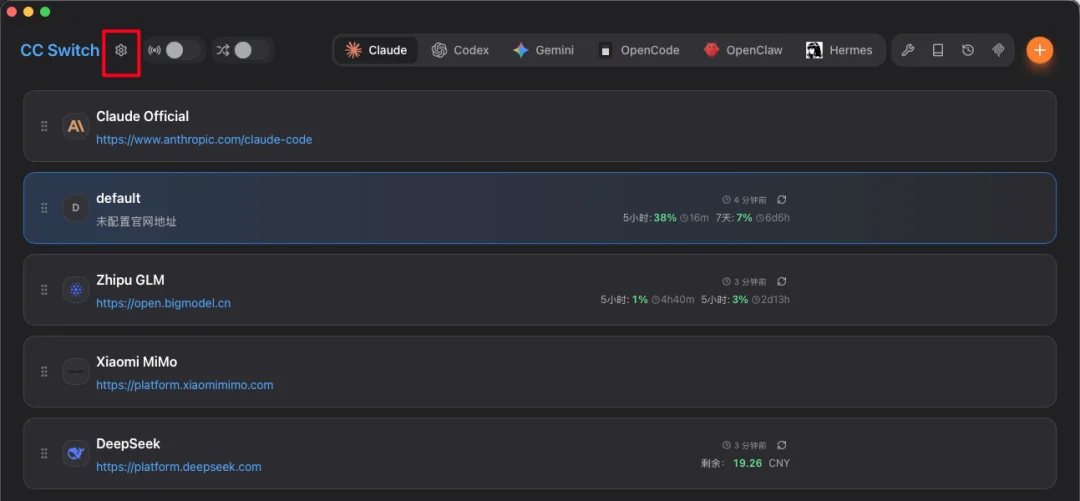The height and width of the screenshot is (501, 1080).
Task: Click the fingerprint-style icon in right toolbar
Action: tap(997, 50)
